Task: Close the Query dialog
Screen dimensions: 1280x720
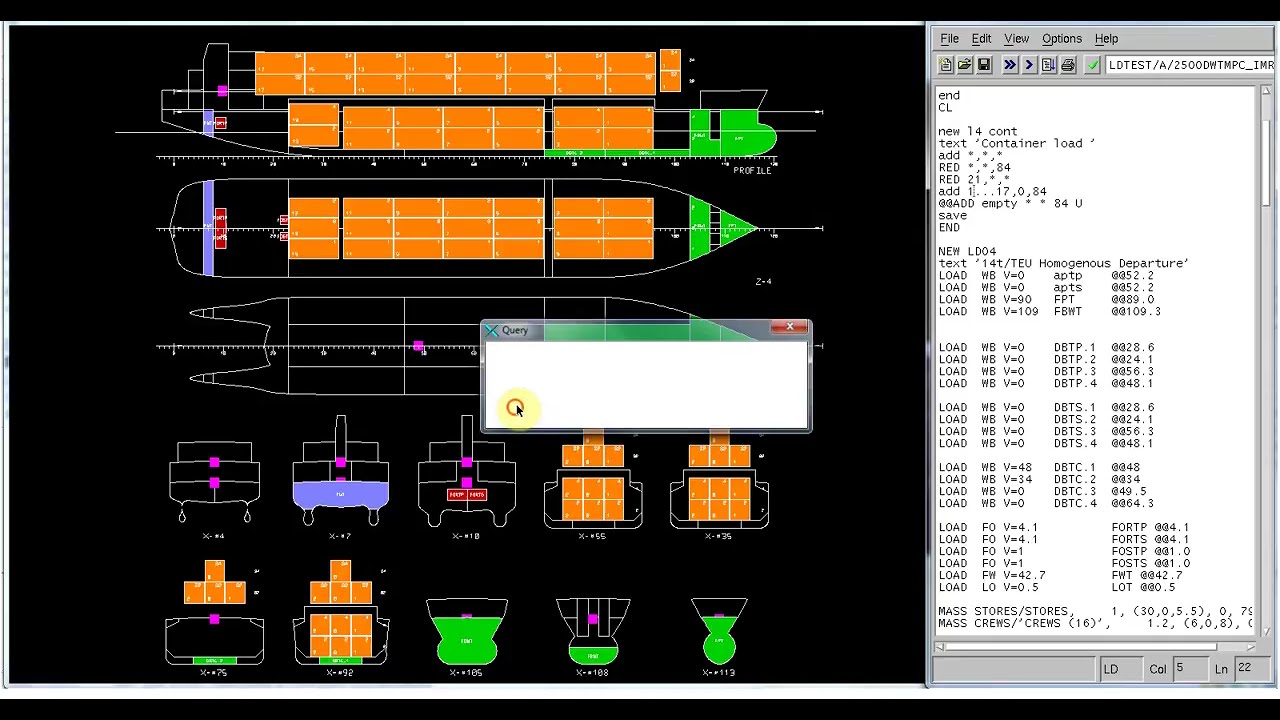Action: click(x=790, y=328)
